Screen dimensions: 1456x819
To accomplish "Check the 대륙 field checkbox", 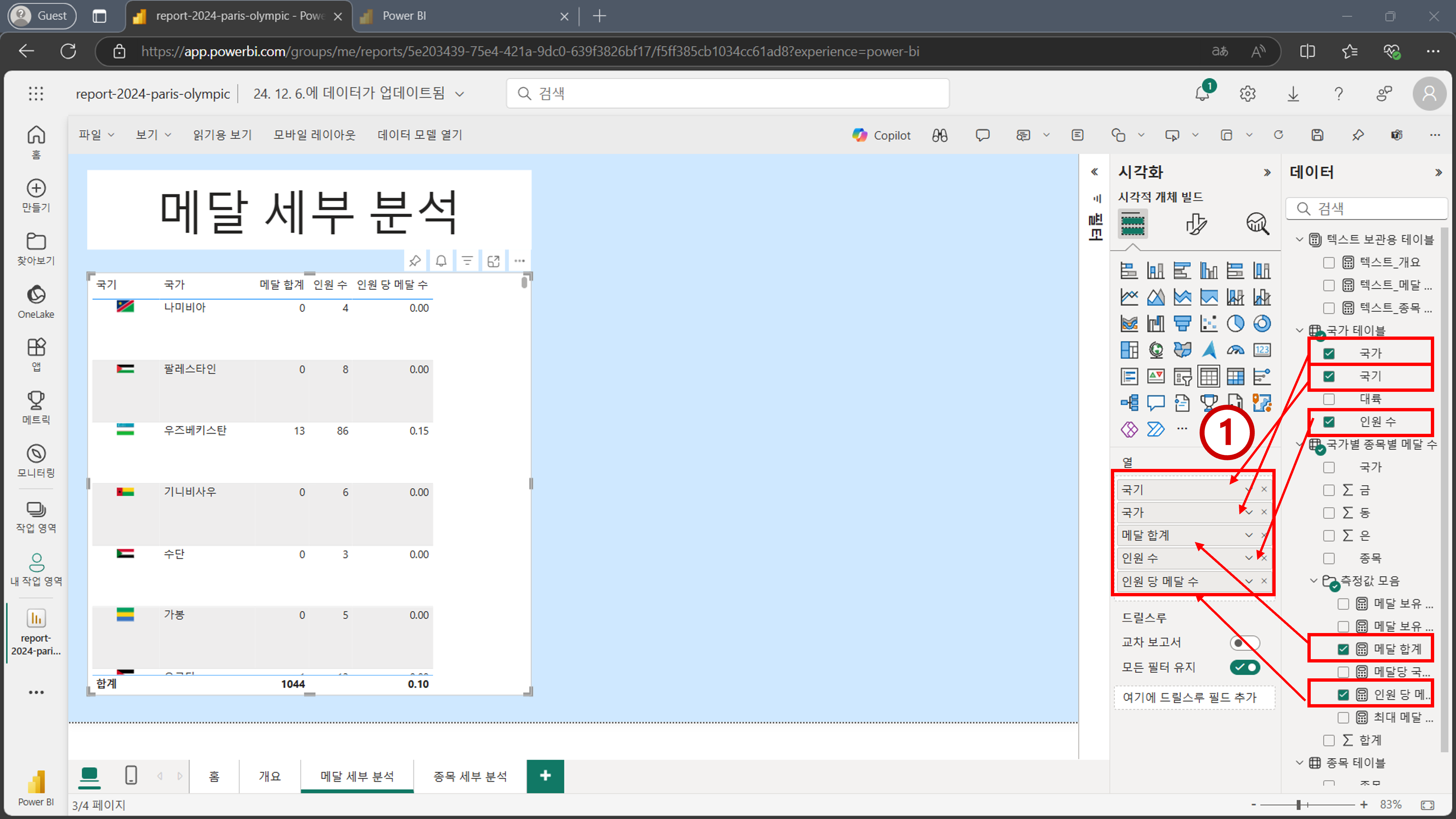I will pos(1329,399).
